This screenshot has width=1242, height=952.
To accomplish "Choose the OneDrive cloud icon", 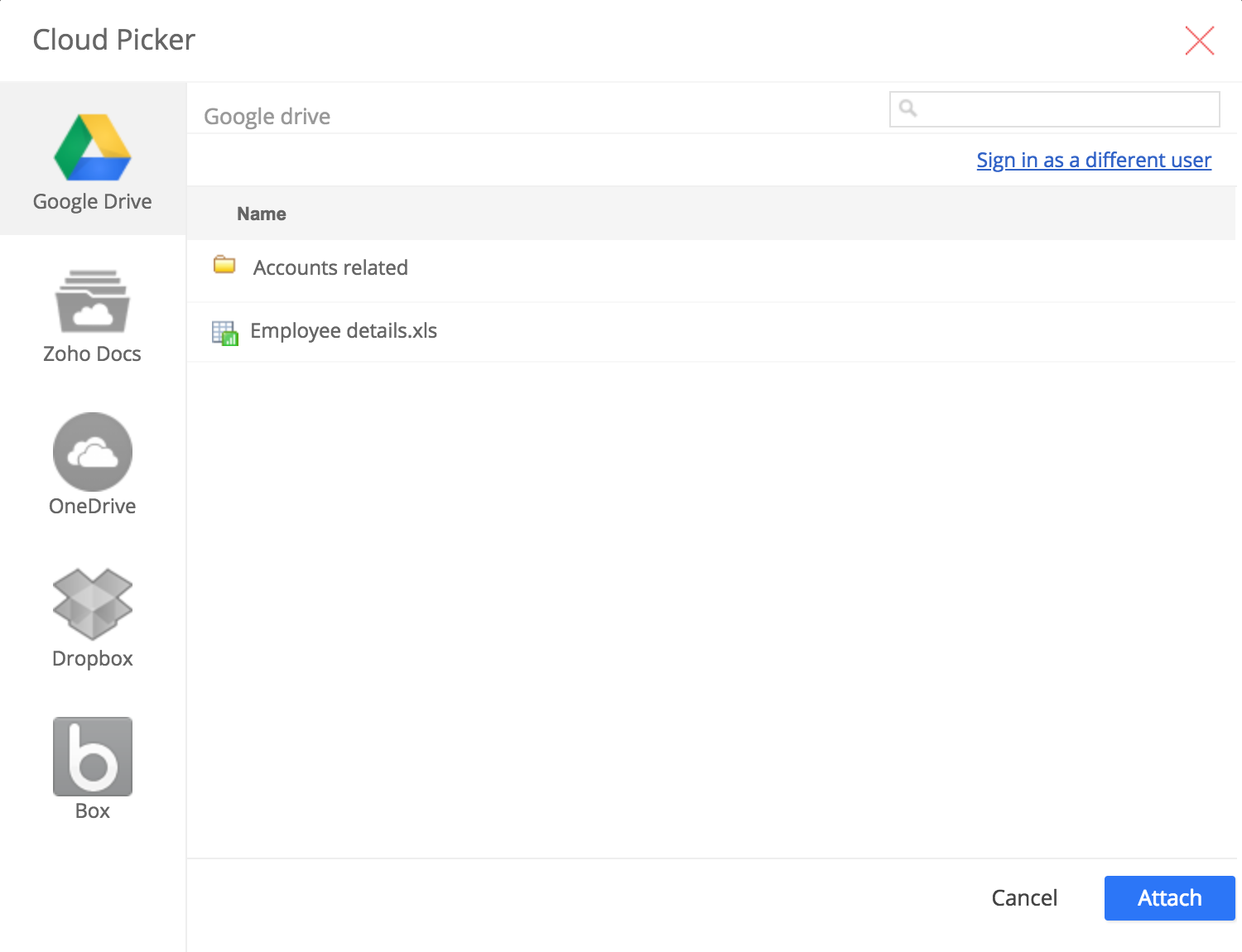I will click(x=93, y=452).
